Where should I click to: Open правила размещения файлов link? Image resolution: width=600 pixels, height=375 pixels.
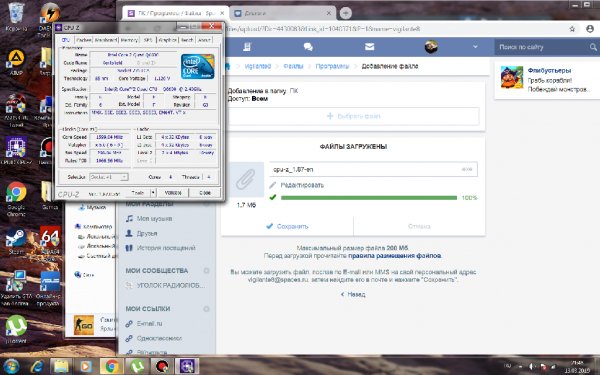click(395, 256)
